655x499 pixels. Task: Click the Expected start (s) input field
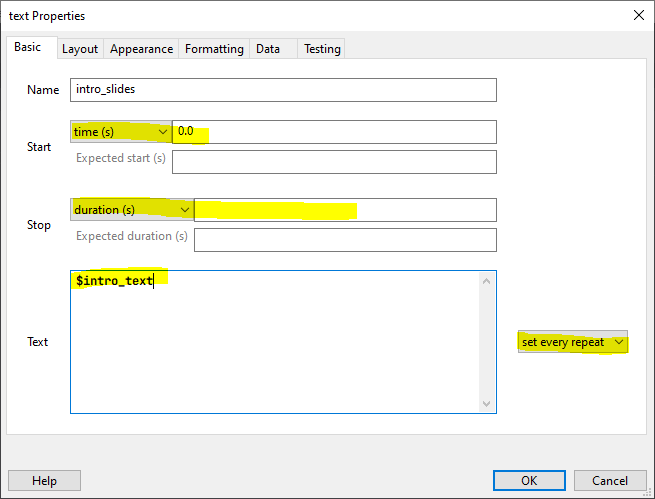point(334,161)
